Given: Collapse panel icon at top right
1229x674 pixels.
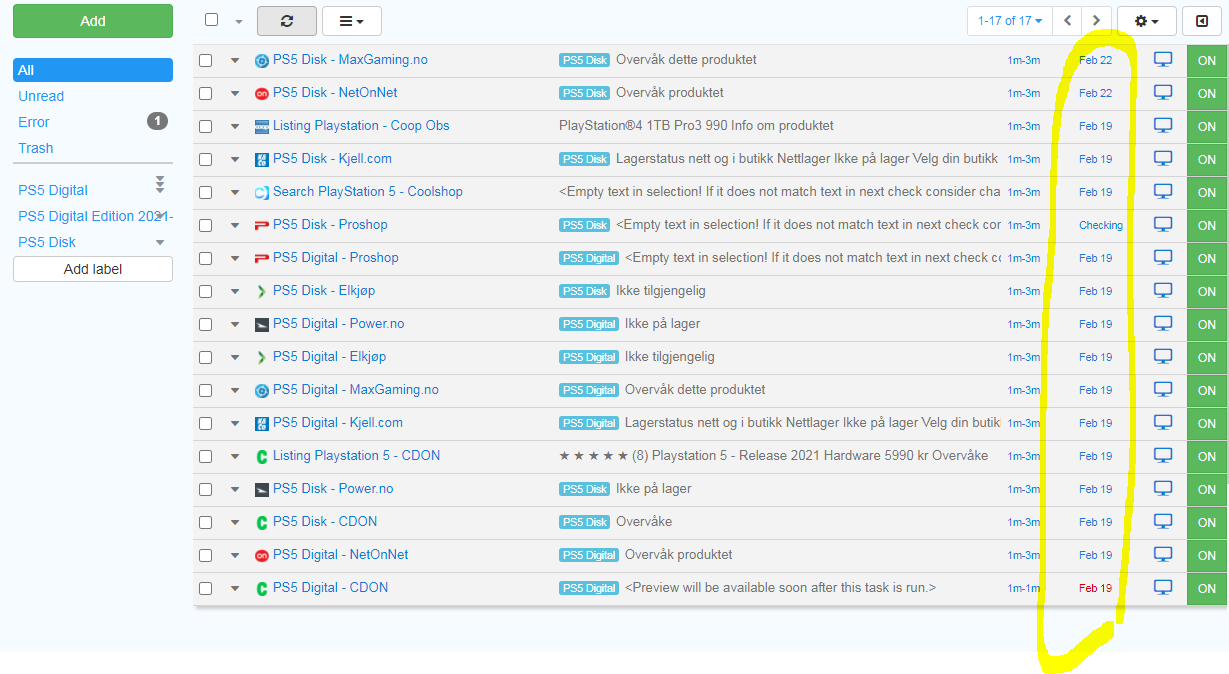Looking at the screenshot, I should (x=1202, y=21).
